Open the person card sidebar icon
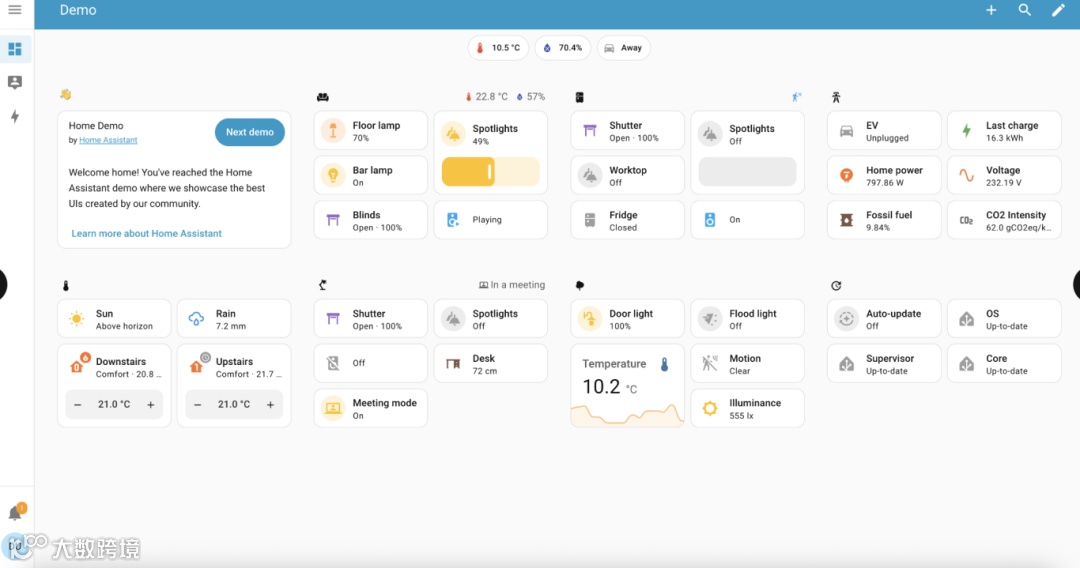Image resolution: width=1080 pixels, height=568 pixels. tap(14, 83)
